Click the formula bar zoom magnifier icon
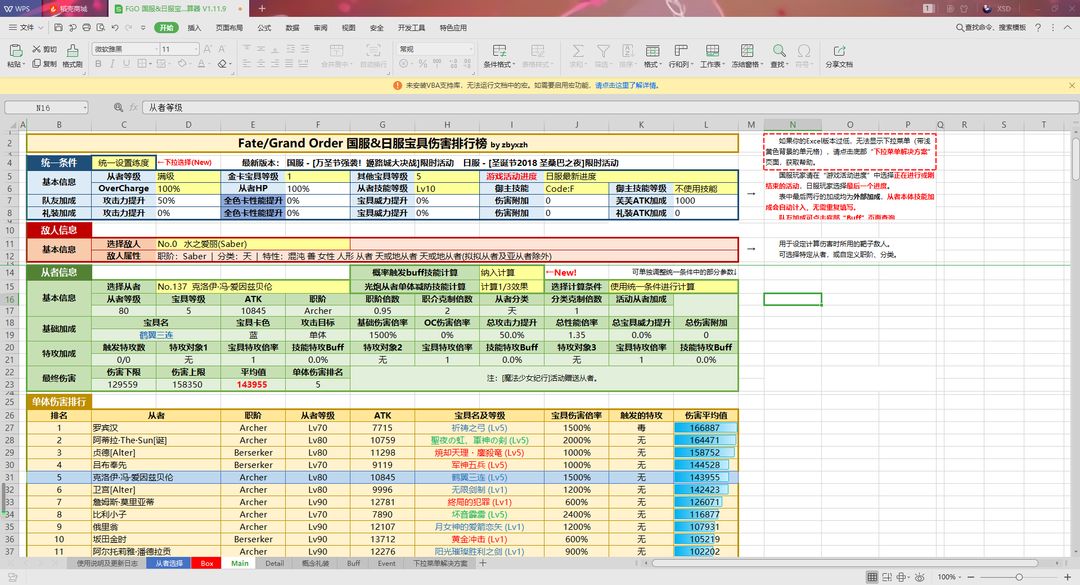Screen dimensions: 1080x585 coord(118,107)
